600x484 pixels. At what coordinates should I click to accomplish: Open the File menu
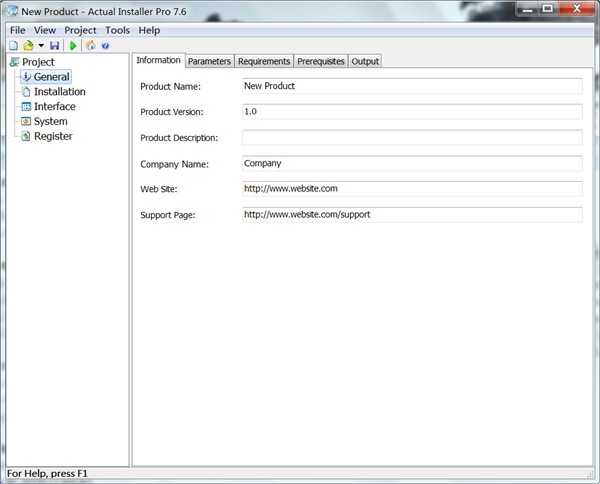click(x=18, y=30)
